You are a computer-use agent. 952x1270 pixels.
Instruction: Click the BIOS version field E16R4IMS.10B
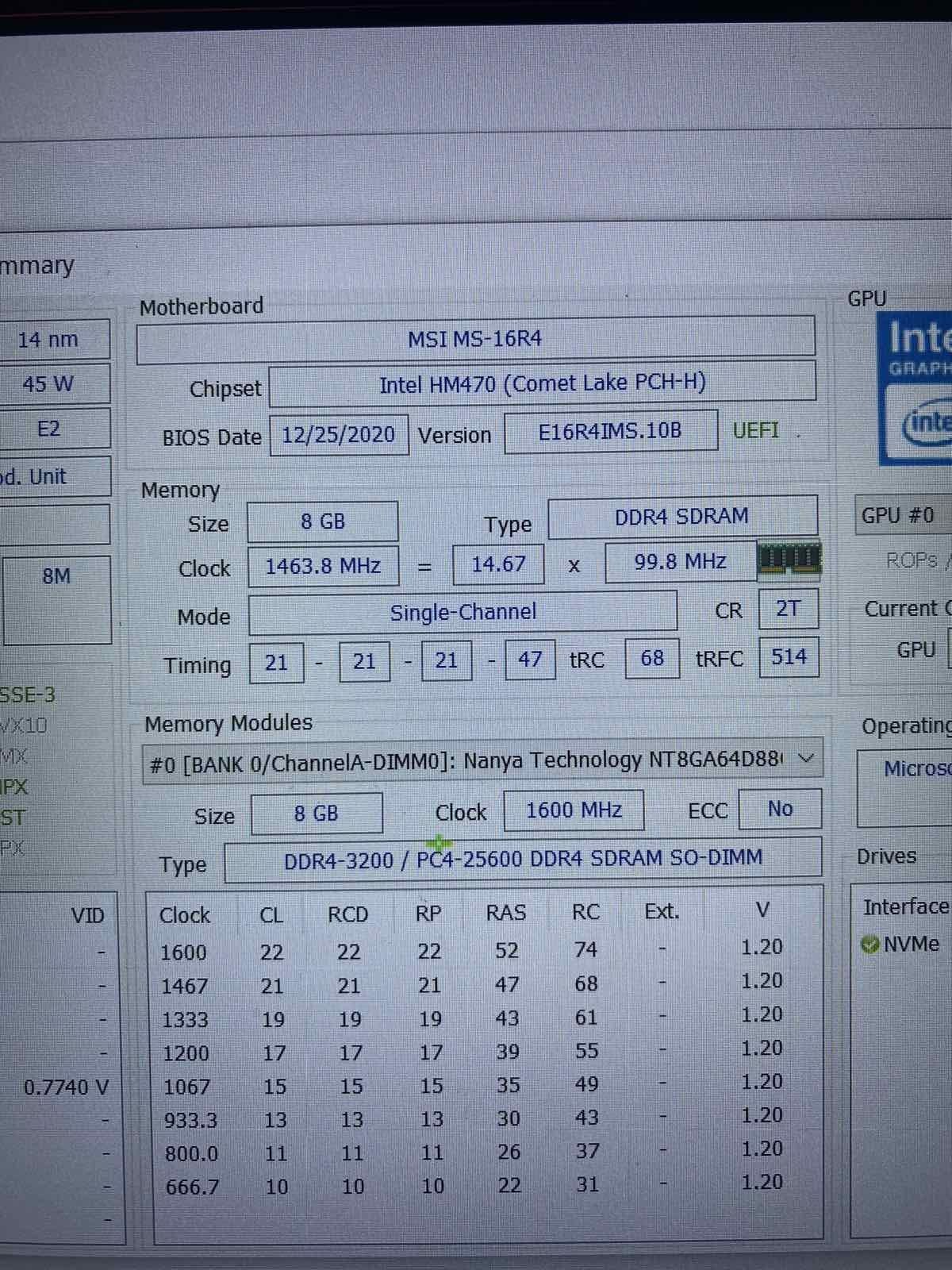[610, 431]
